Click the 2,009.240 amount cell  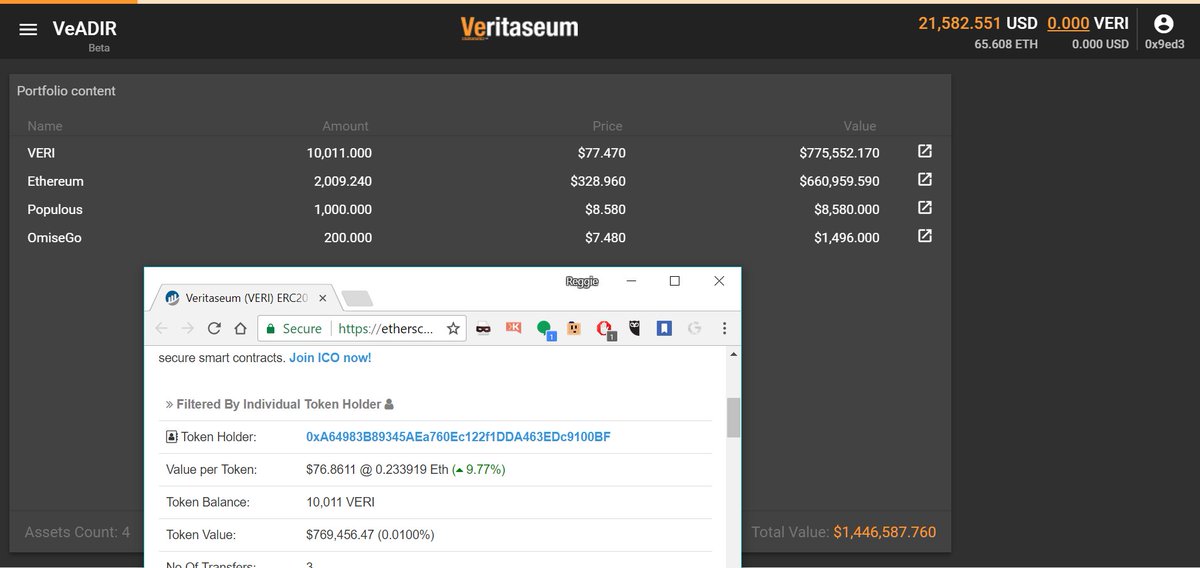343,181
